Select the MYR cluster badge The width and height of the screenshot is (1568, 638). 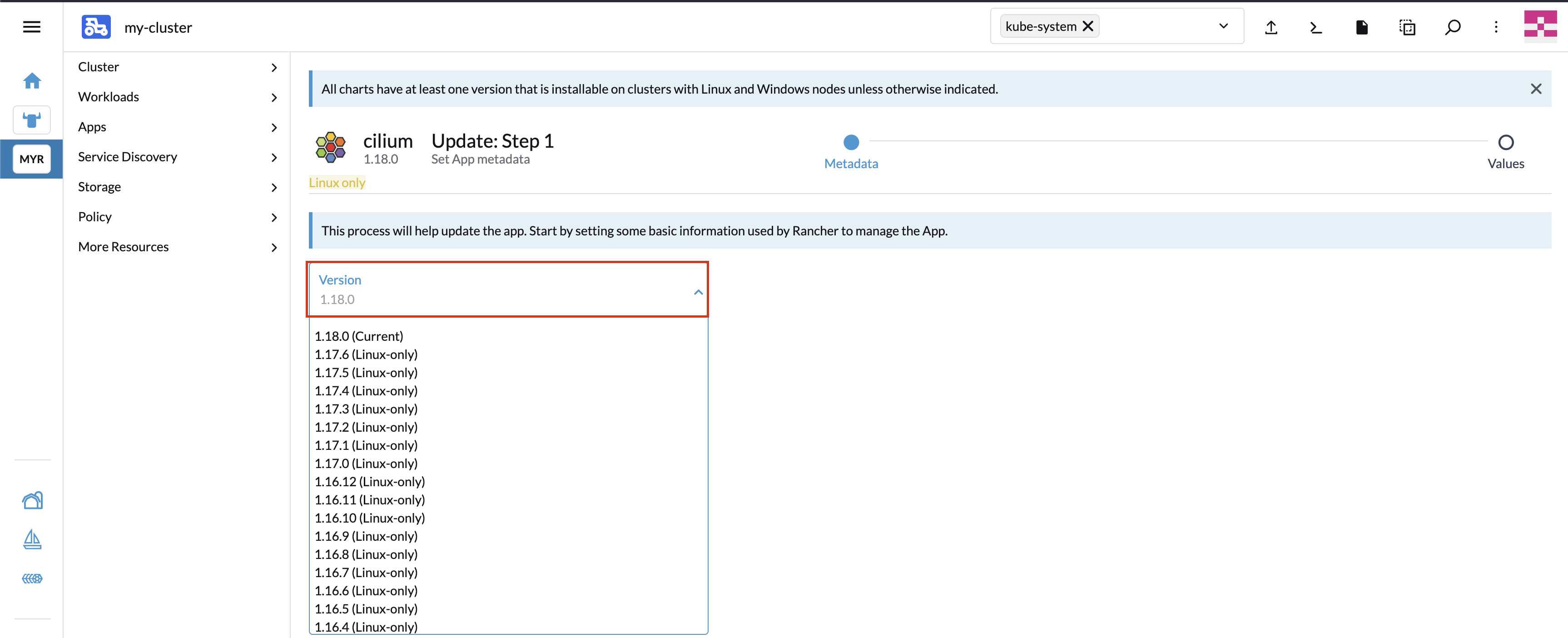(32, 159)
